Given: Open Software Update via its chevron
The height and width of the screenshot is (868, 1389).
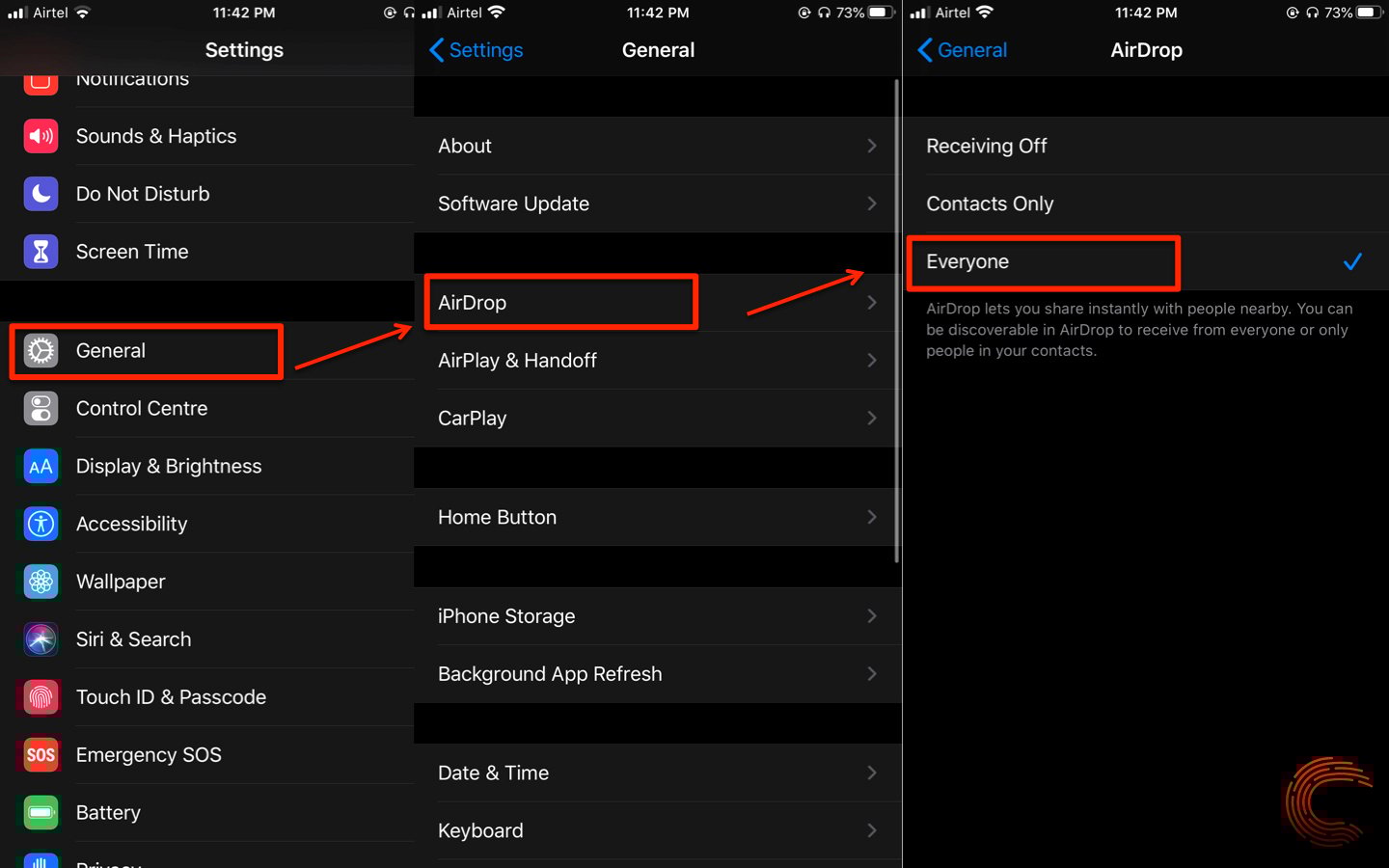Looking at the screenshot, I should click(x=871, y=203).
